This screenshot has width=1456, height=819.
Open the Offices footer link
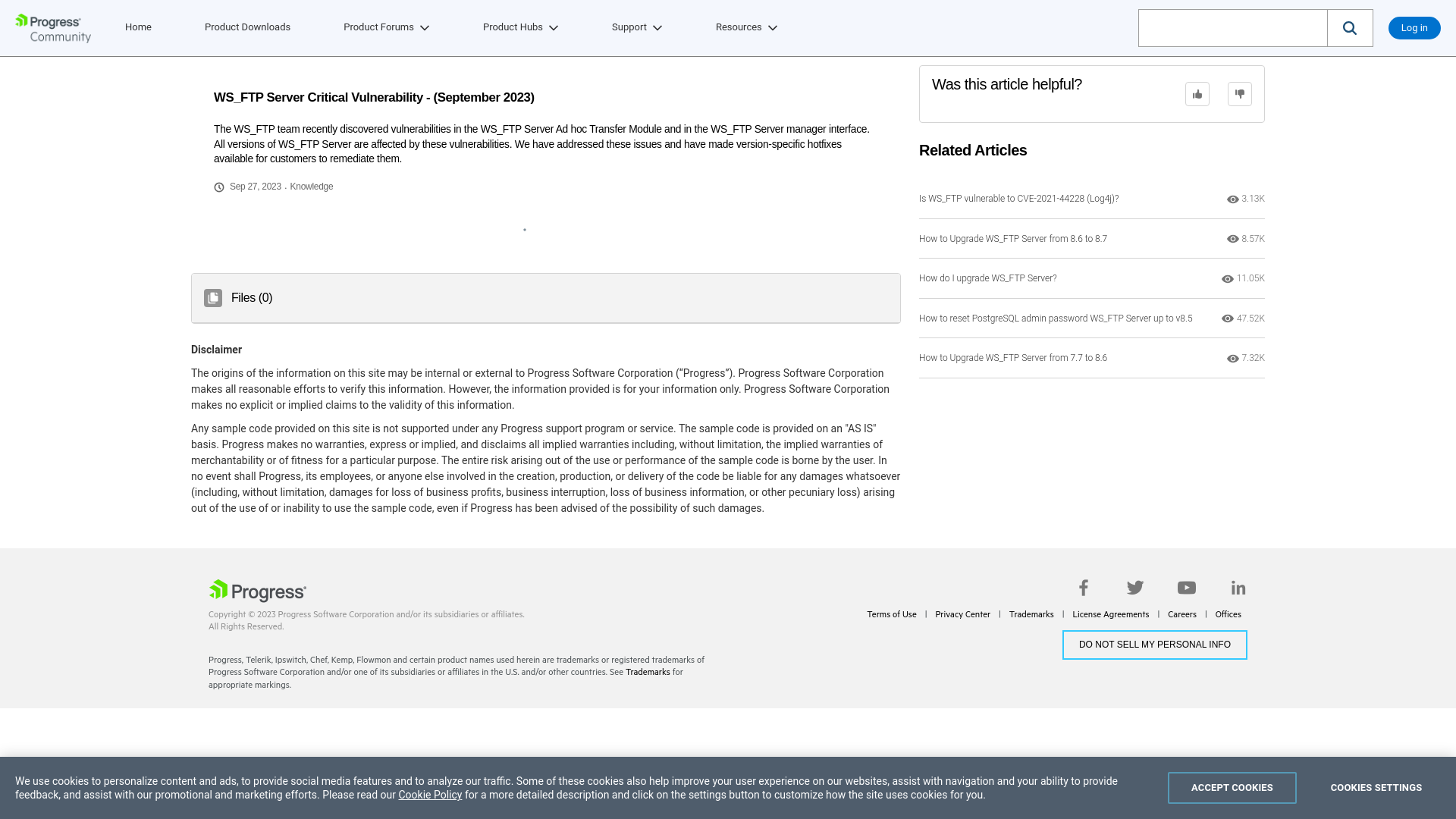tap(1228, 614)
